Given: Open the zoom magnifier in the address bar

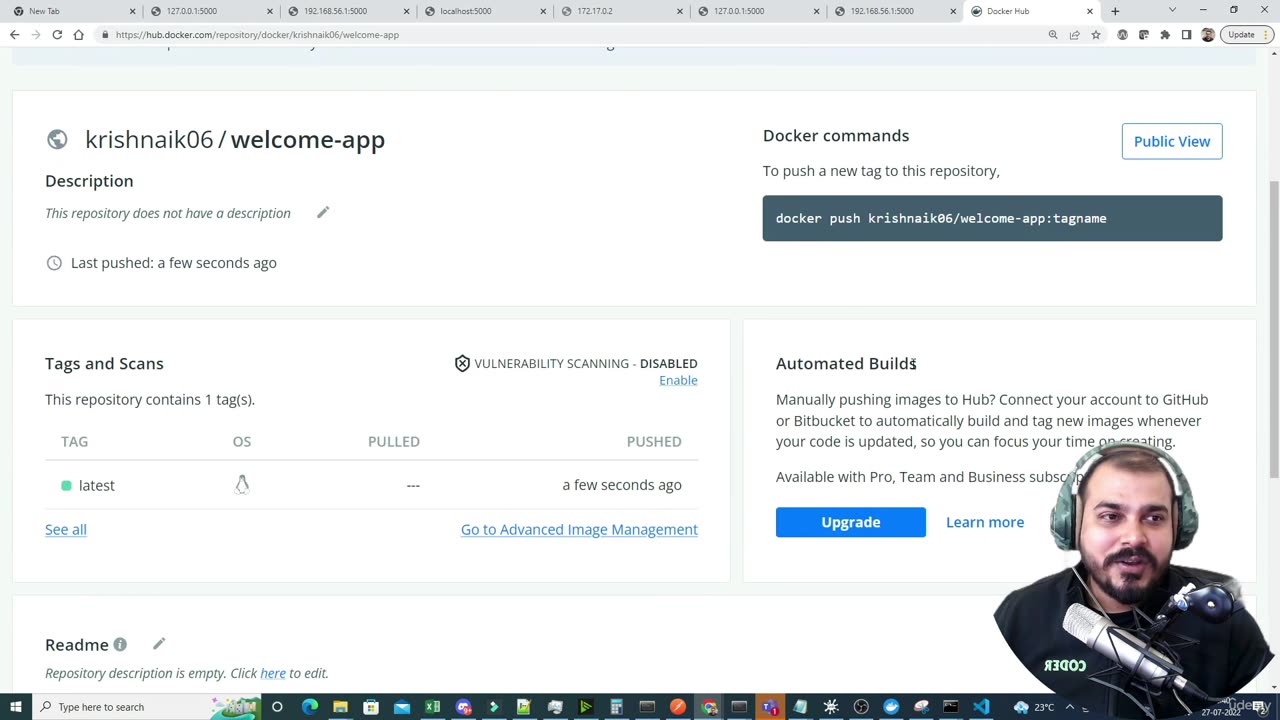Looking at the screenshot, I should [x=1053, y=34].
